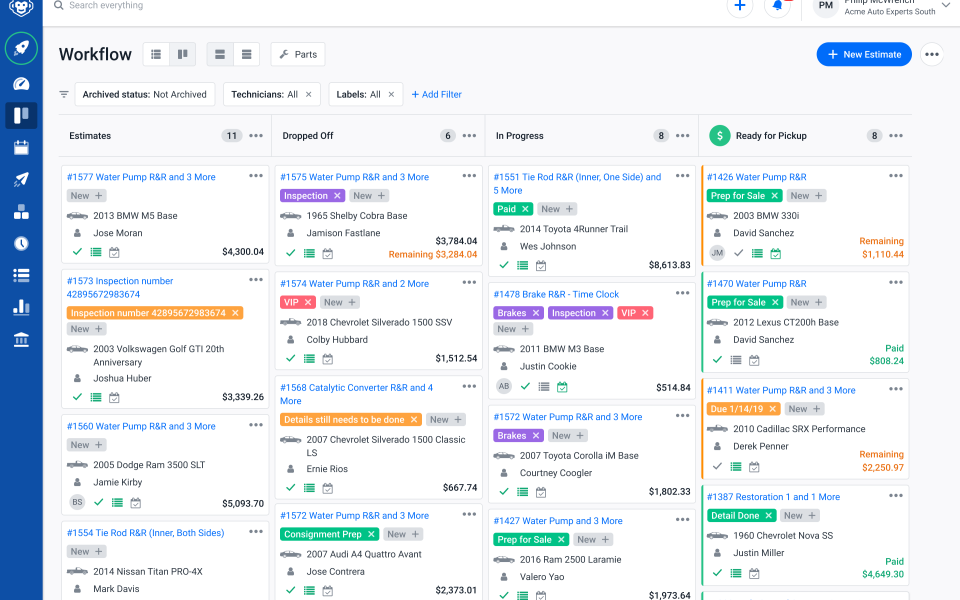
Task: Click the filter lines icon
Action: pyautogui.click(x=64, y=94)
